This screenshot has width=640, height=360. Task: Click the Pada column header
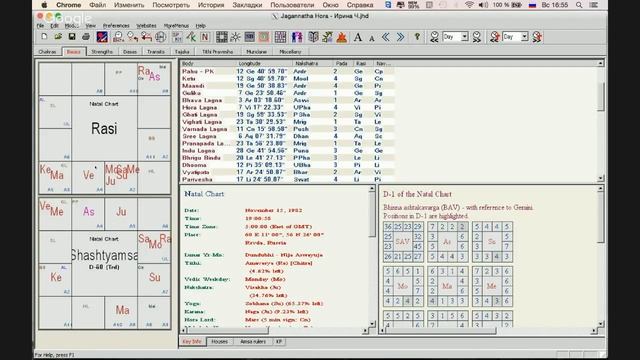pyautogui.click(x=342, y=64)
